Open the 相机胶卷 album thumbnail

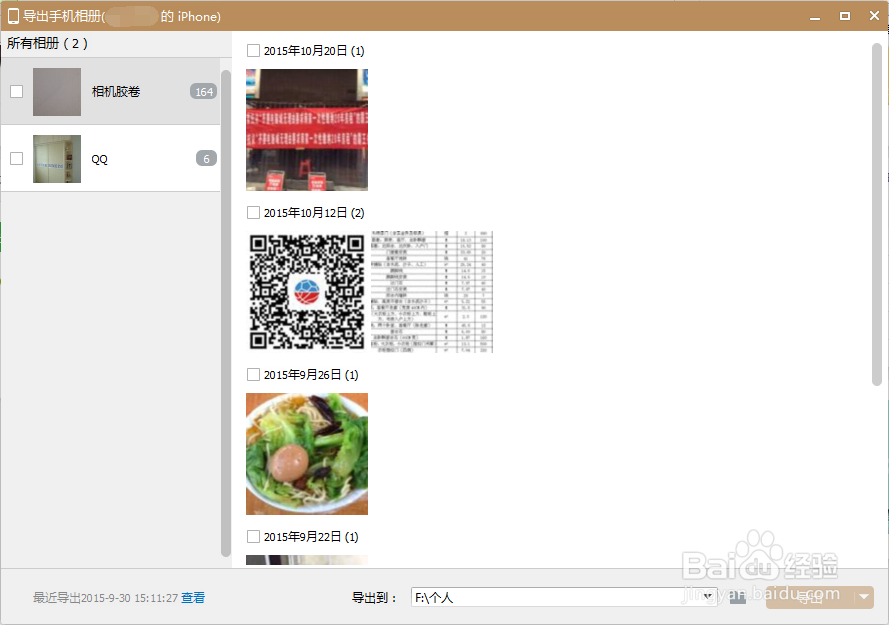(57, 91)
